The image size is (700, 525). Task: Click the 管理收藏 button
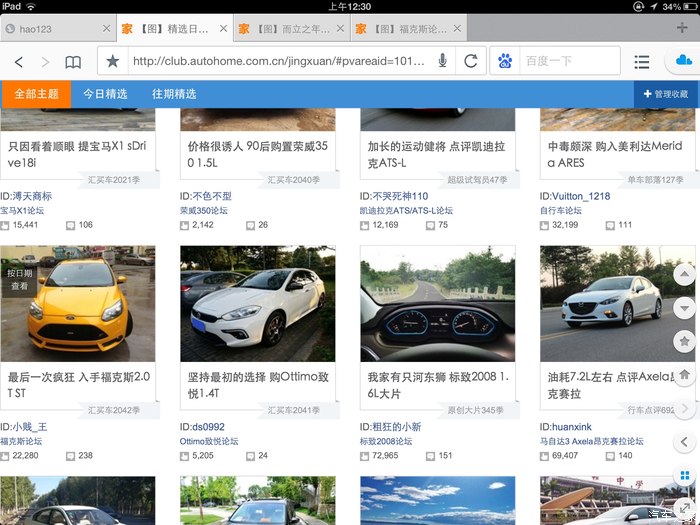(666, 94)
